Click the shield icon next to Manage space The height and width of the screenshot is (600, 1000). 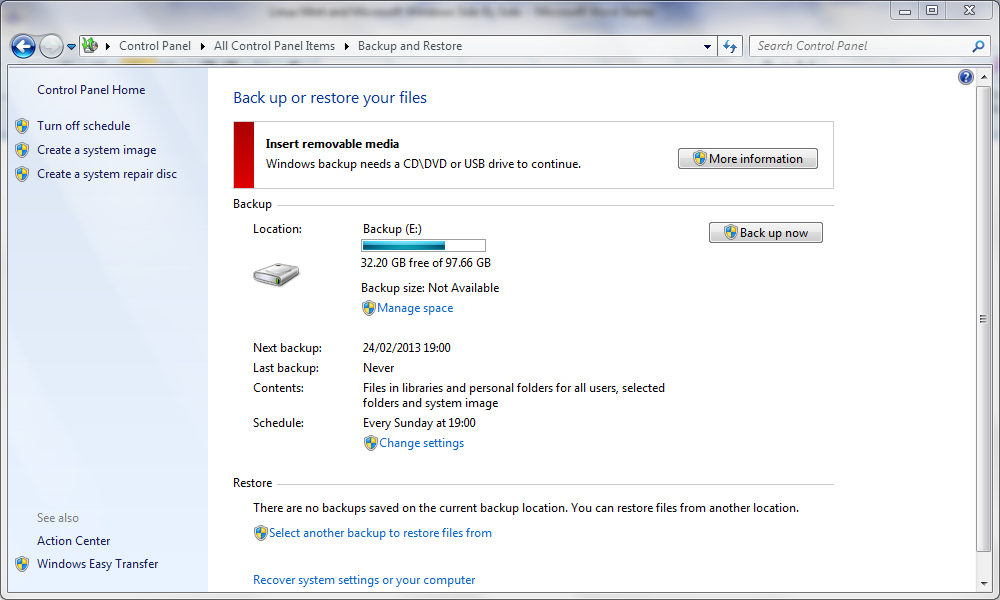[x=369, y=308]
